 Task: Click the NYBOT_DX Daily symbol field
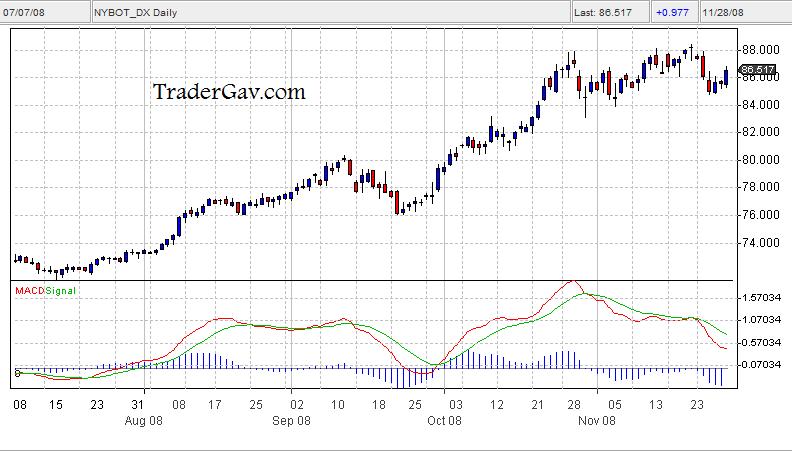point(330,12)
